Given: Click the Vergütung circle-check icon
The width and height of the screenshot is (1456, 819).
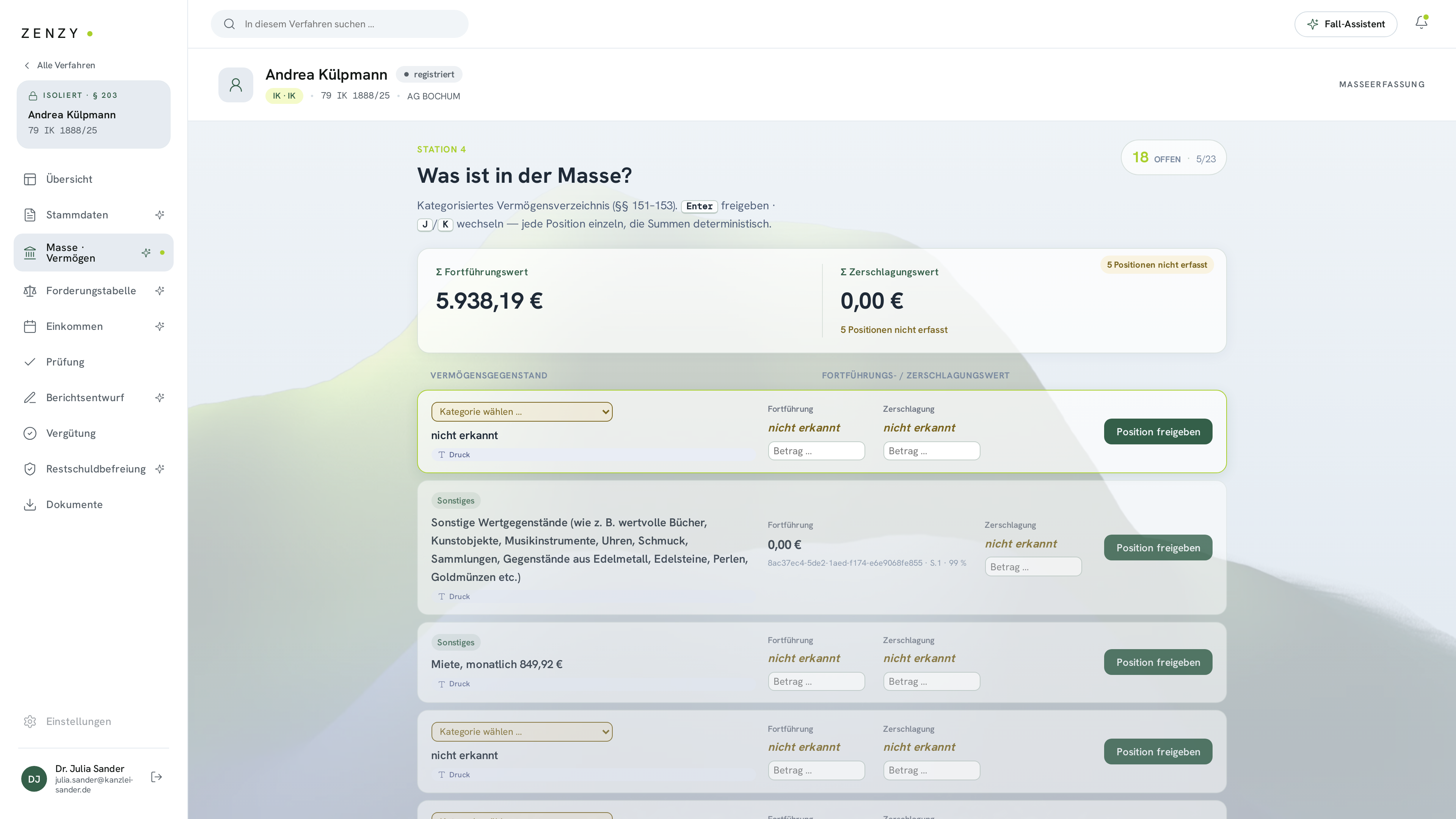Looking at the screenshot, I should pyautogui.click(x=30, y=433).
